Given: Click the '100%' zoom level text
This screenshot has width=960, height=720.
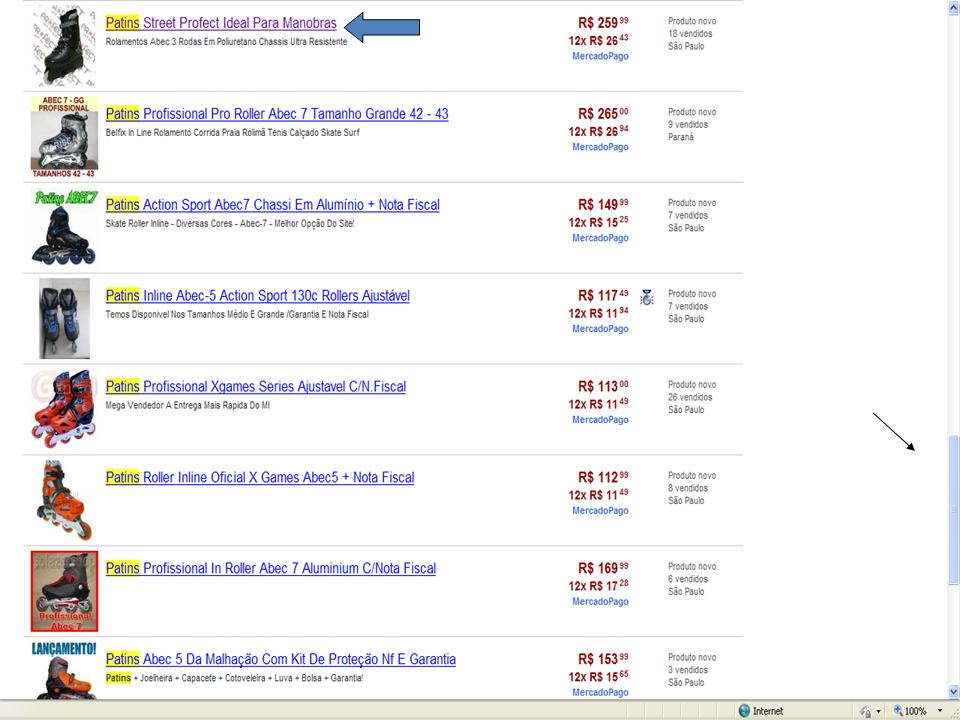Looking at the screenshot, I should [915, 711].
